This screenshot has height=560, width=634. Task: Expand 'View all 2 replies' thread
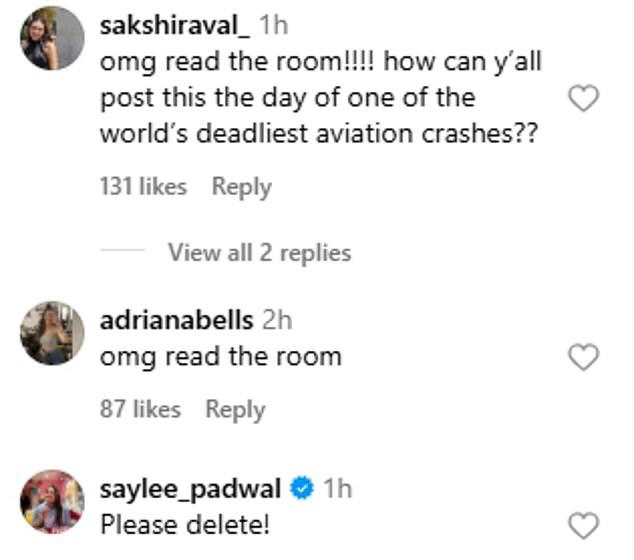pos(259,253)
